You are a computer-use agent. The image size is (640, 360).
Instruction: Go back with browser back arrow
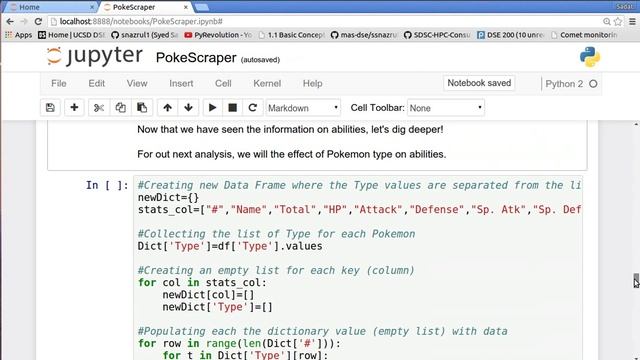coord(10,21)
